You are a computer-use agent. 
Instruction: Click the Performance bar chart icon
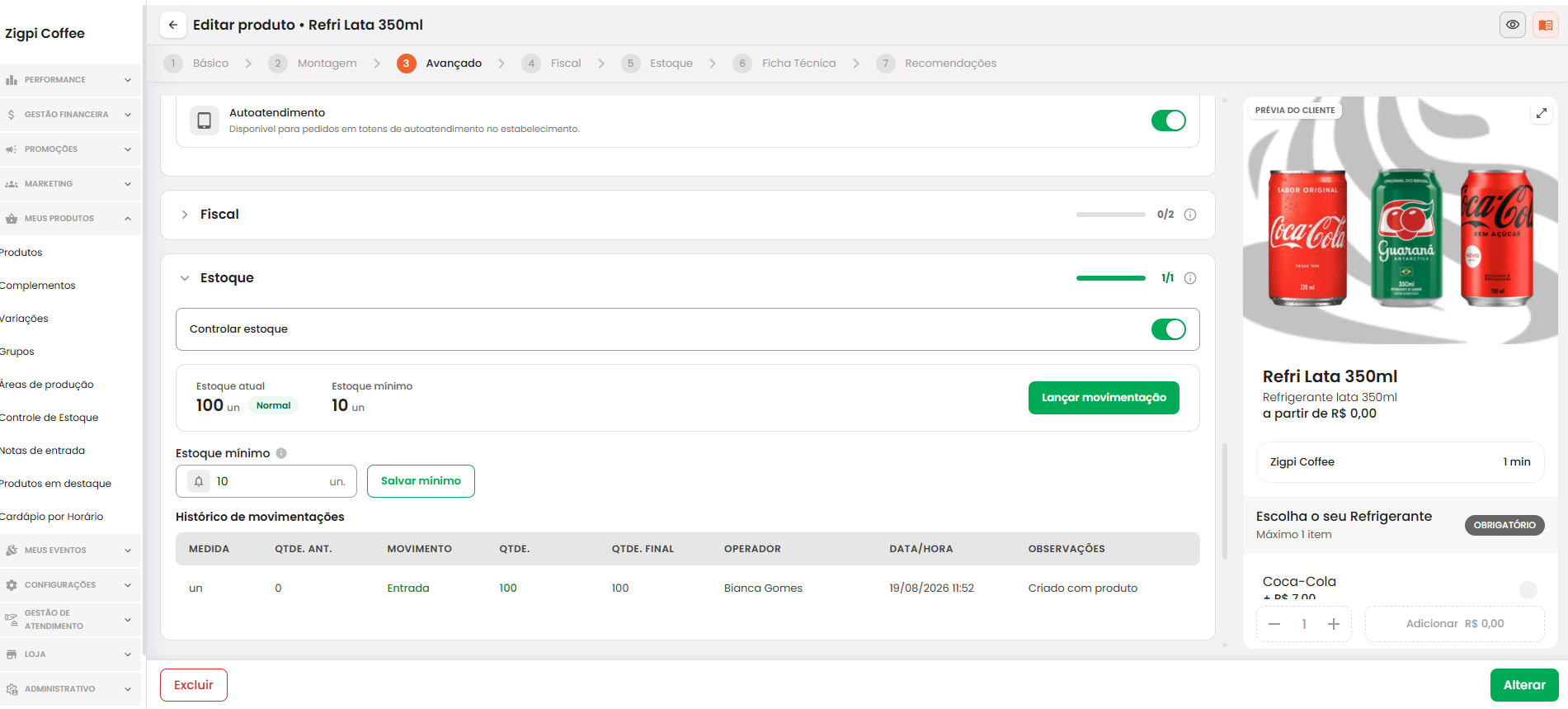pos(12,80)
